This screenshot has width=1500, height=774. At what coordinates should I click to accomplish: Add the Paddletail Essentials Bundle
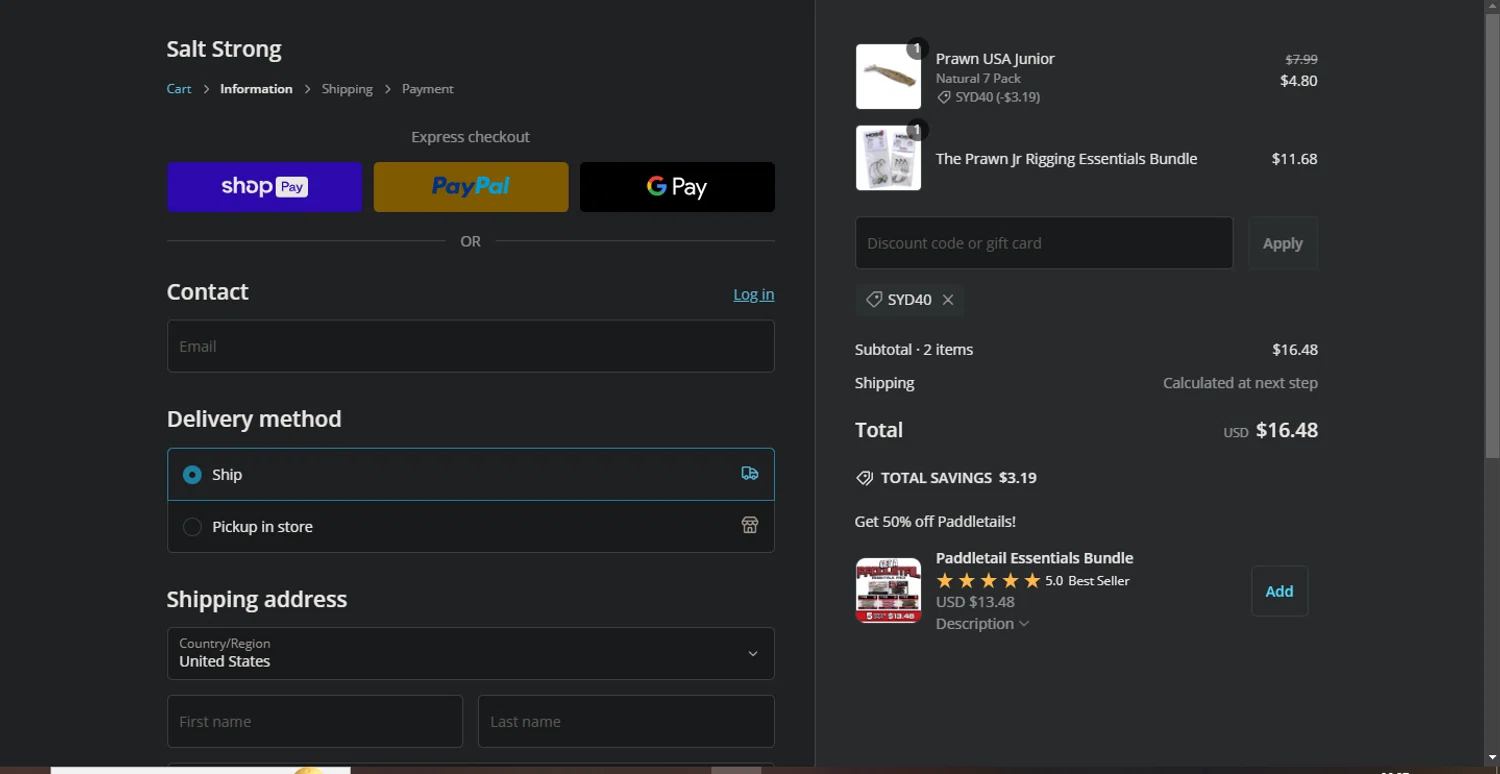point(1280,591)
